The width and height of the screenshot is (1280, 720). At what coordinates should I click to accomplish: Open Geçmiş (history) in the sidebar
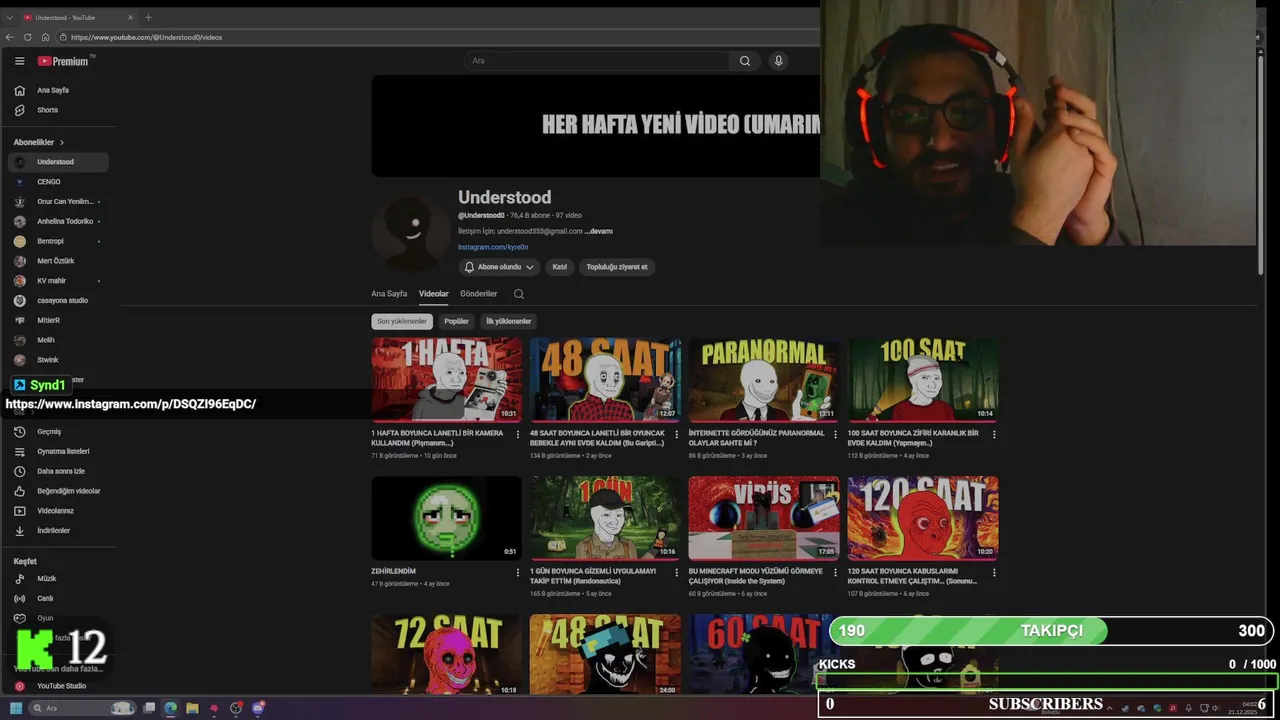[x=60, y=431]
